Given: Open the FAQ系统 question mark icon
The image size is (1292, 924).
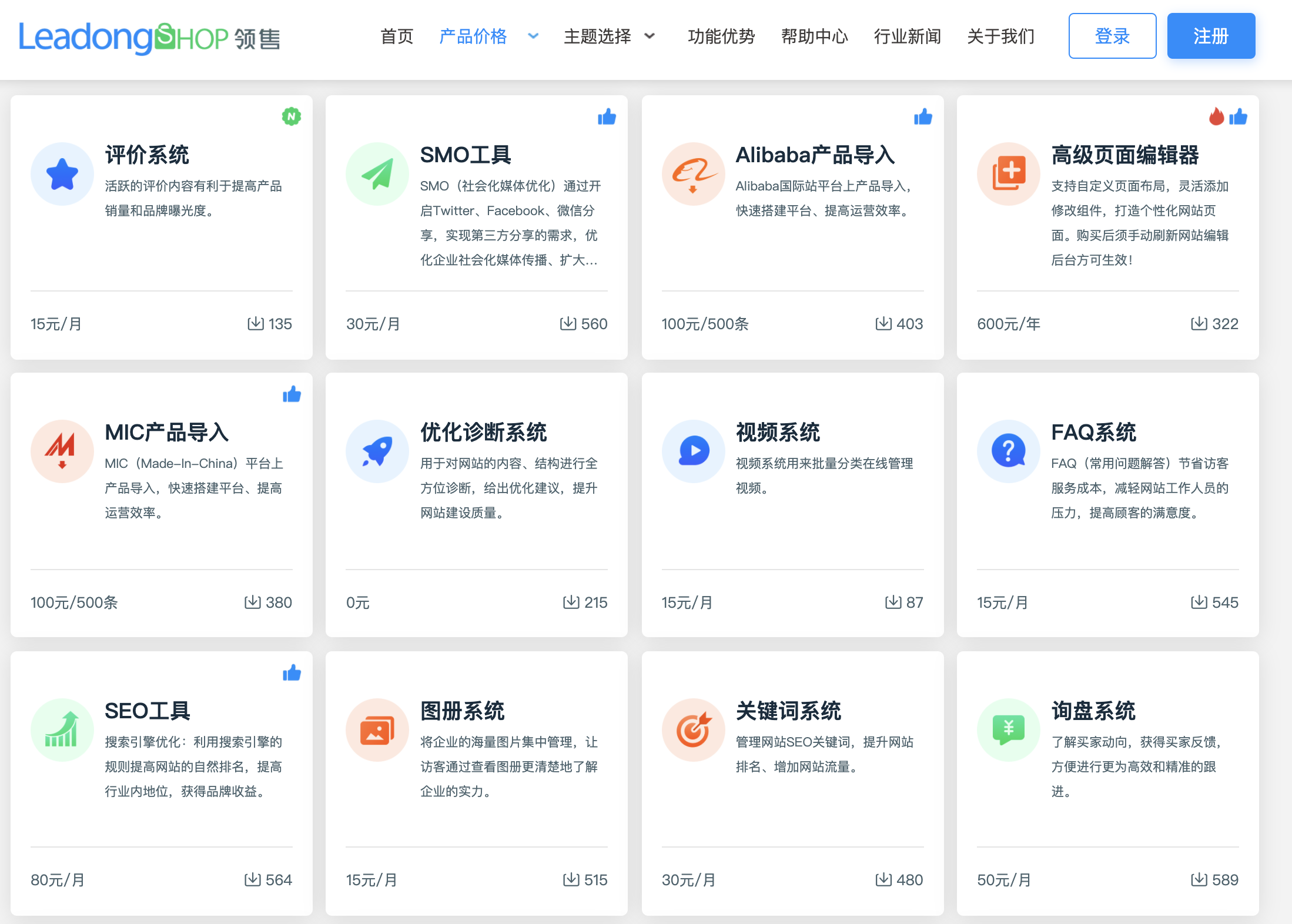Looking at the screenshot, I should [1008, 451].
